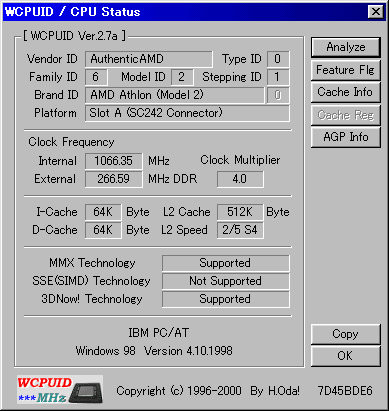Click the internal clock 1066.35 value
389x411 pixels.
pos(114,161)
